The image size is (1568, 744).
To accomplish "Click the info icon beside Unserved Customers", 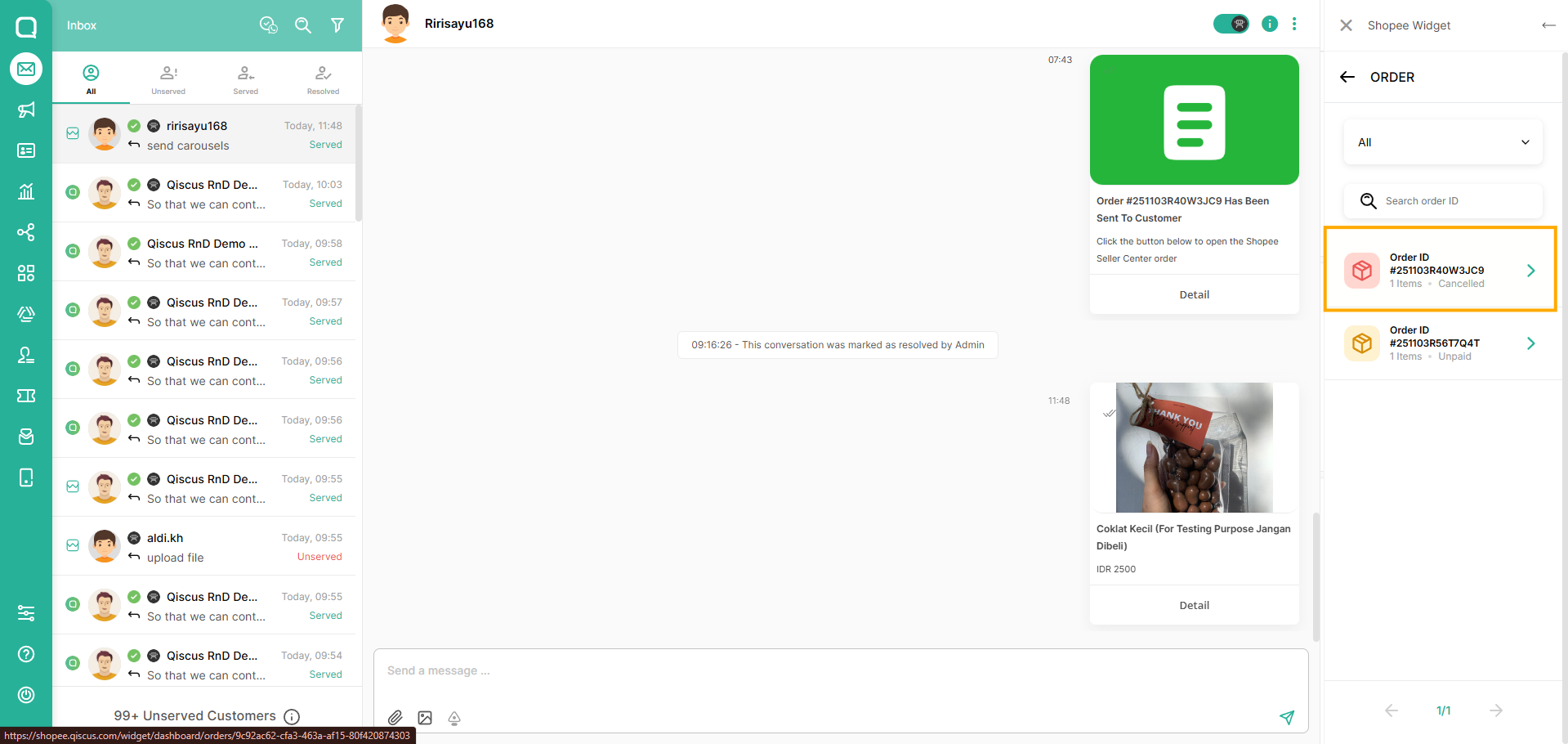I will pyautogui.click(x=292, y=716).
